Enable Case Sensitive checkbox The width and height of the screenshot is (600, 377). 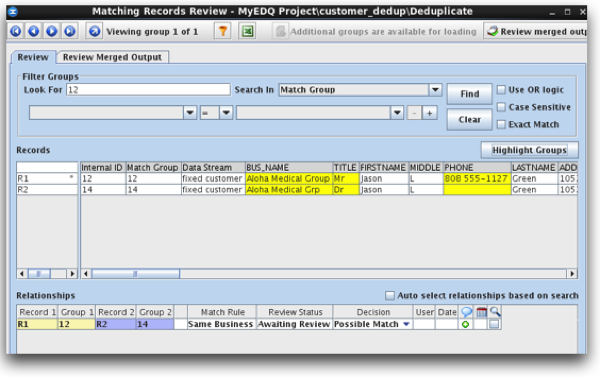501,107
